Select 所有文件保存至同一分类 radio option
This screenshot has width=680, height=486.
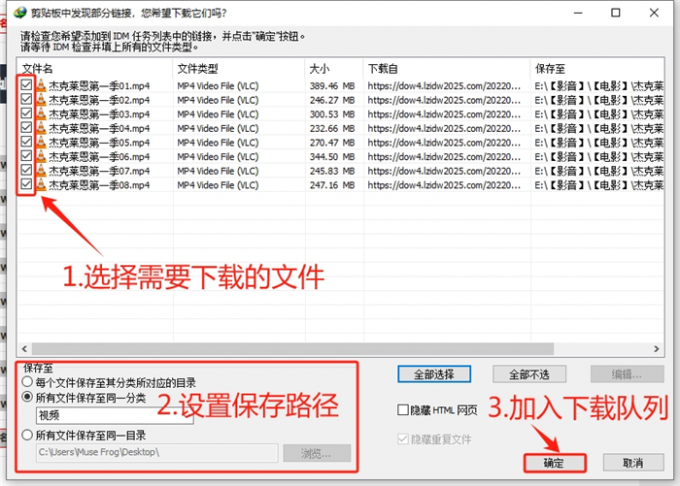click(x=27, y=397)
